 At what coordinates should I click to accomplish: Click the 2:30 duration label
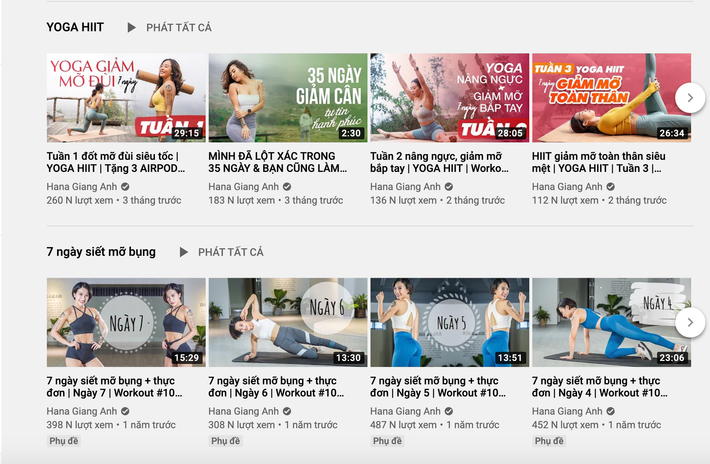[x=351, y=133]
